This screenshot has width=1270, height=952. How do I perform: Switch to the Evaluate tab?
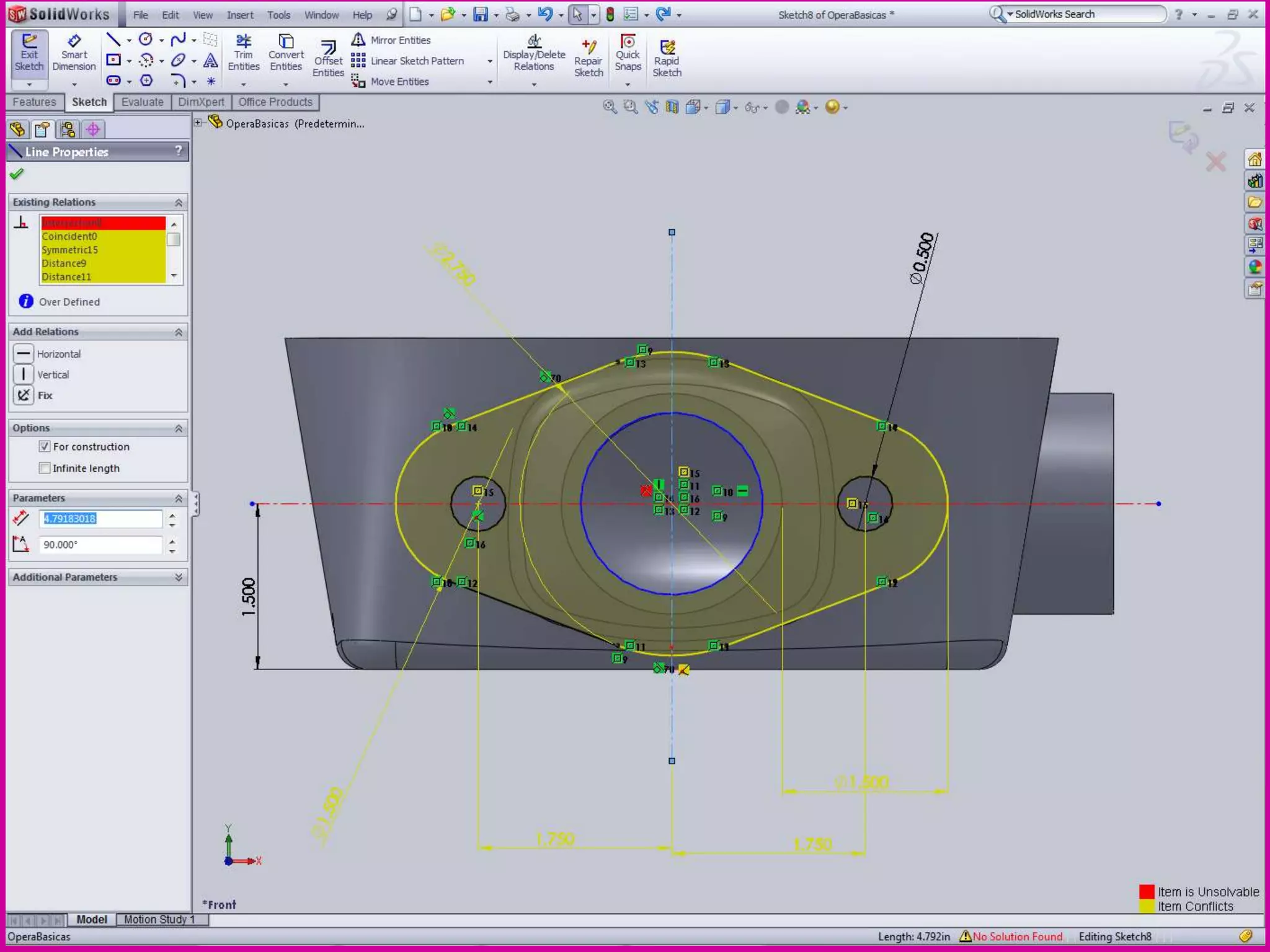pos(142,102)
